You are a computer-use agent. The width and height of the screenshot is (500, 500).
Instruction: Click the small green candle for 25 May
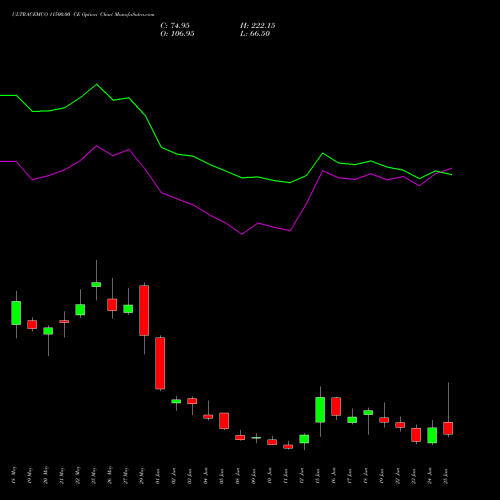pyautogui.click(x=96, y=284)
